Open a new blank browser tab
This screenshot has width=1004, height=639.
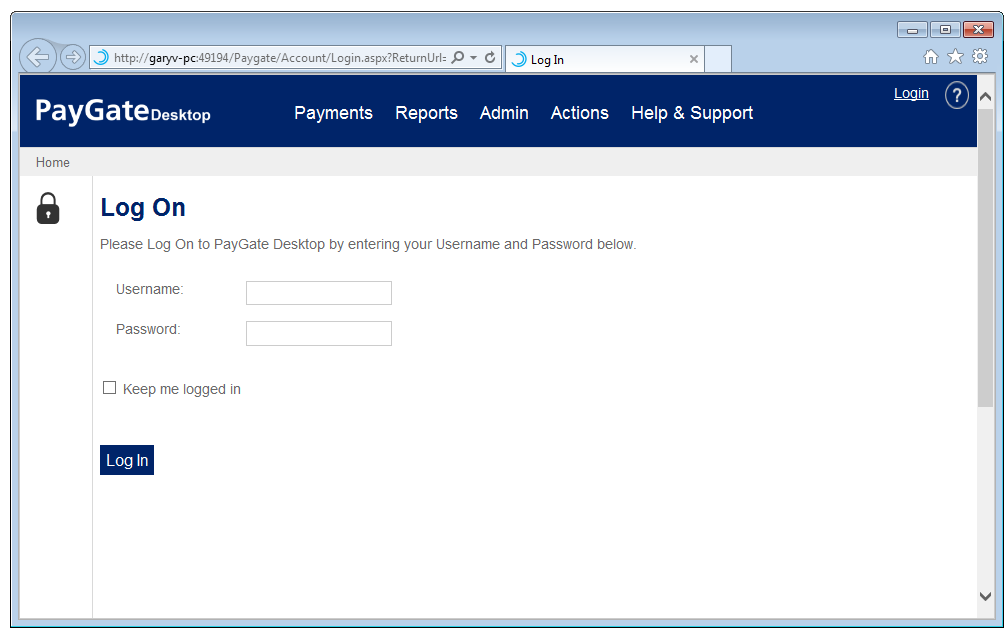click(x=718, y=59)
